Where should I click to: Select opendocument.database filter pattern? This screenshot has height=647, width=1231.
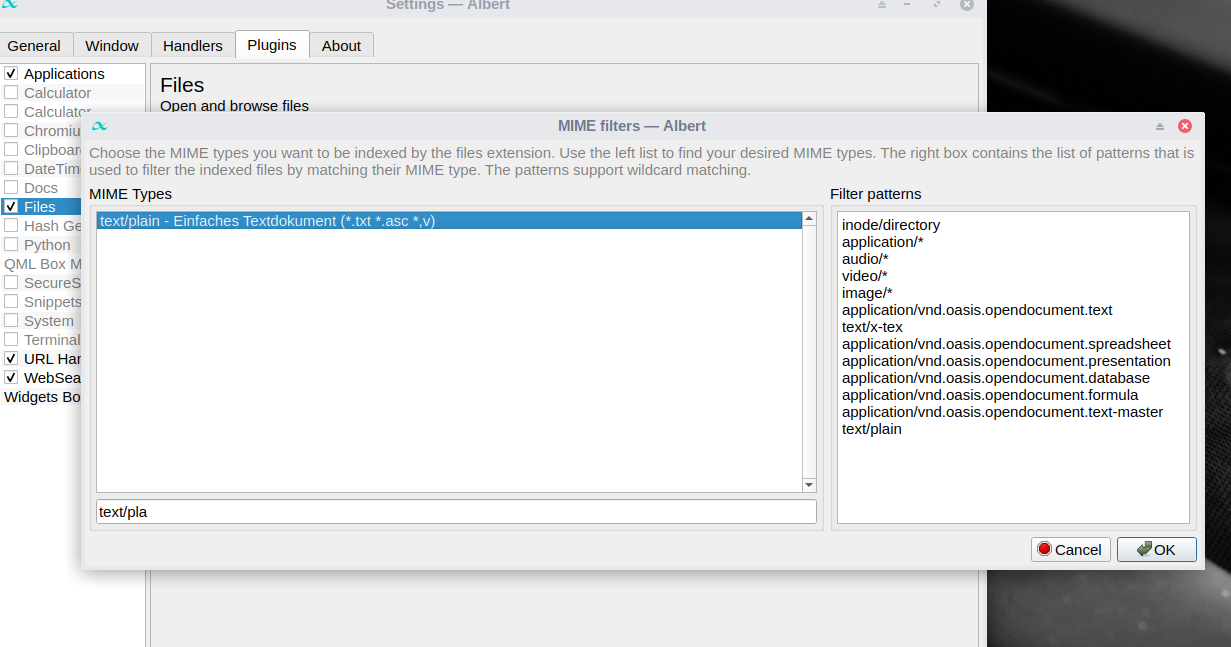[996, 378]
